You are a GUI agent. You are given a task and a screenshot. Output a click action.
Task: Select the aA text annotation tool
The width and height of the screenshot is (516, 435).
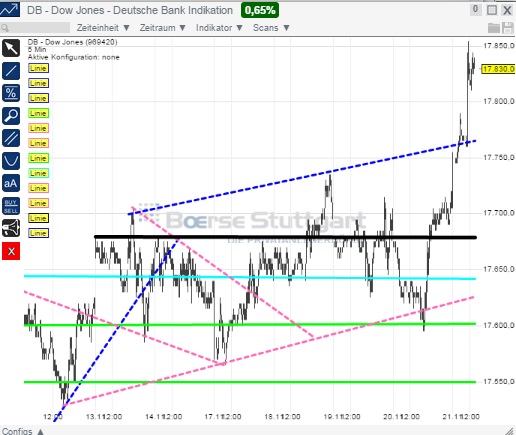coord(11,183)
